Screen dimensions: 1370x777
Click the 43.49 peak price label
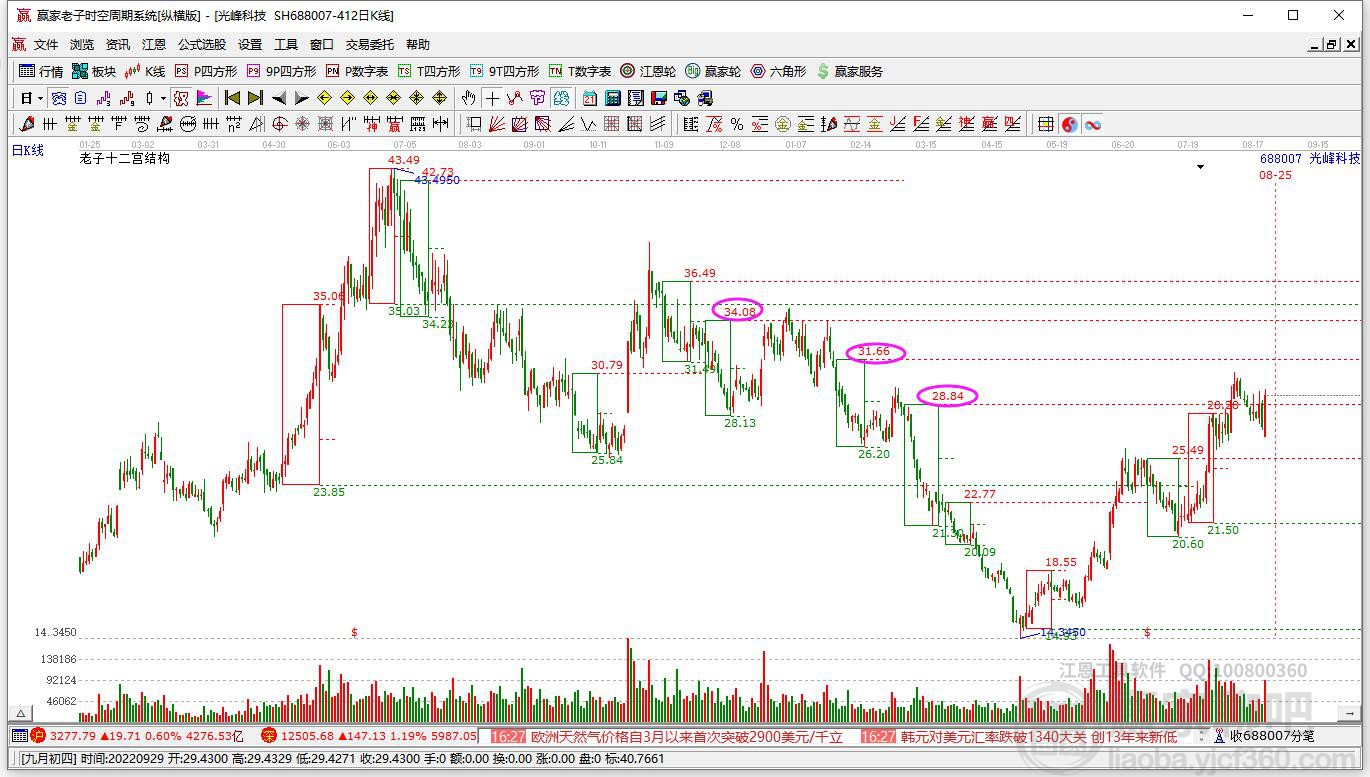pos(404,160)
